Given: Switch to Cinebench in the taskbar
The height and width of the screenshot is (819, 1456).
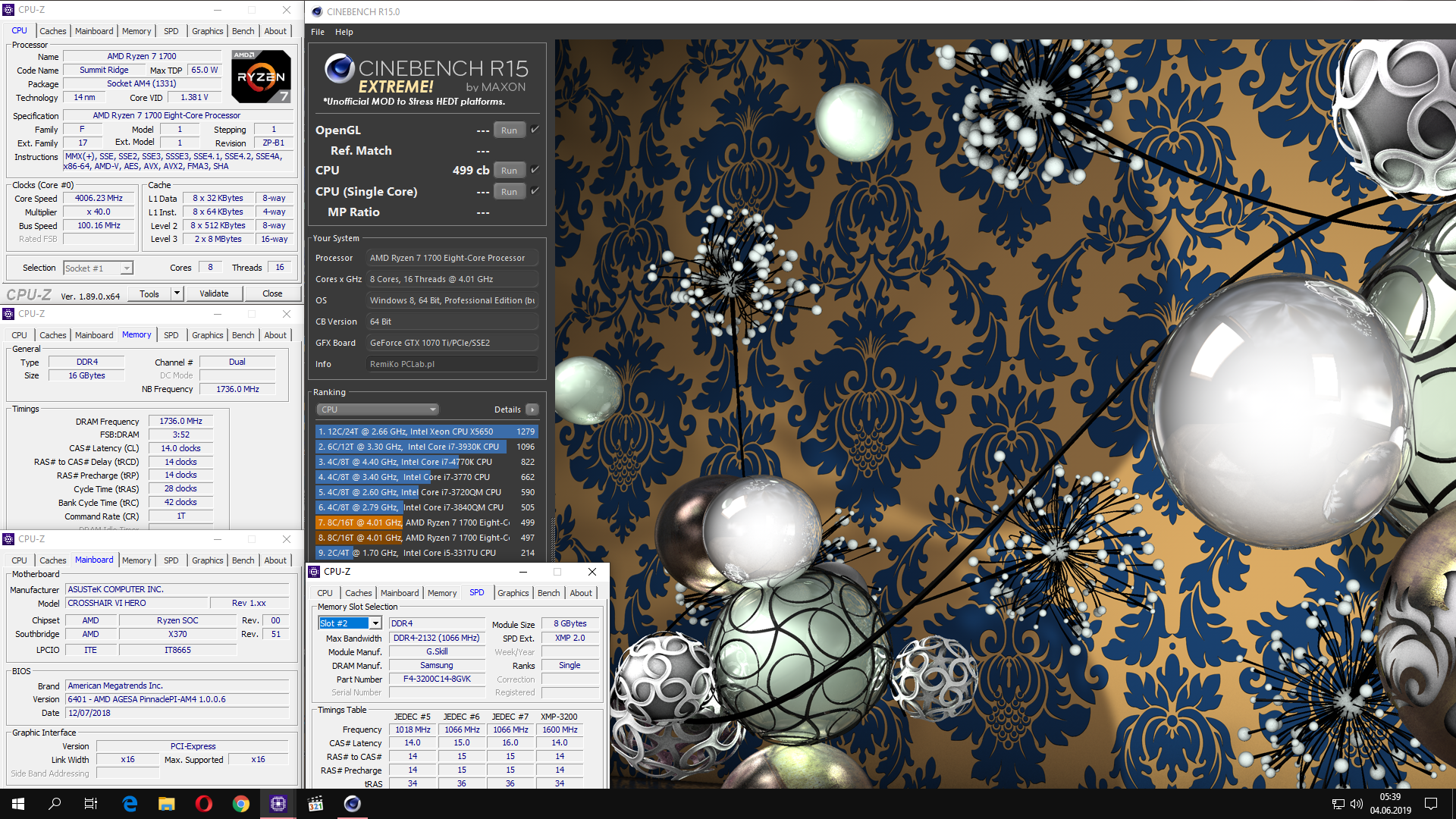Looking at the screenshot, I should pyautogui.click(x=353, y=804).
